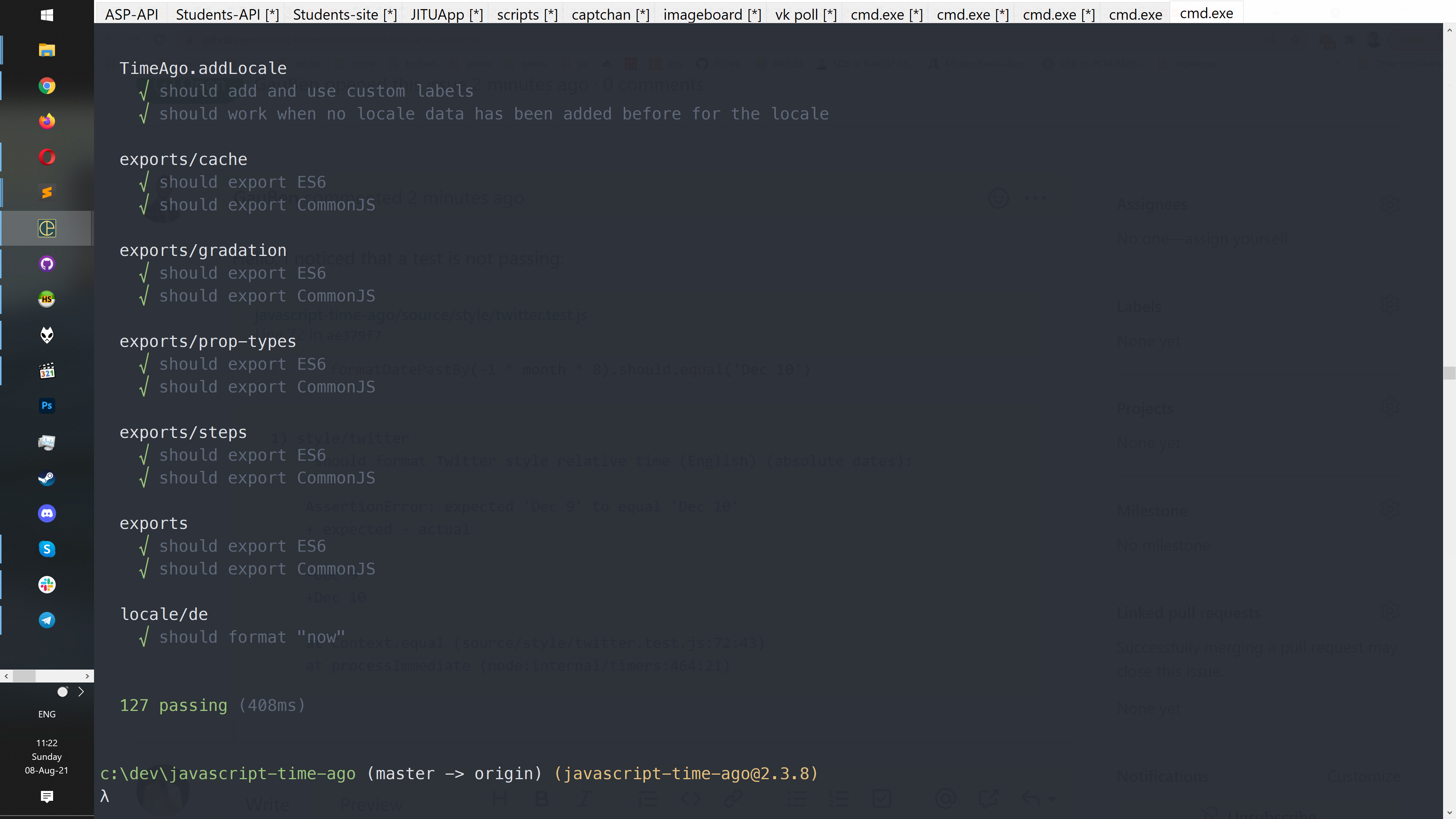Open Opera browser icon
This screenshot has width=1456, height=819.
tap(47, 157)
